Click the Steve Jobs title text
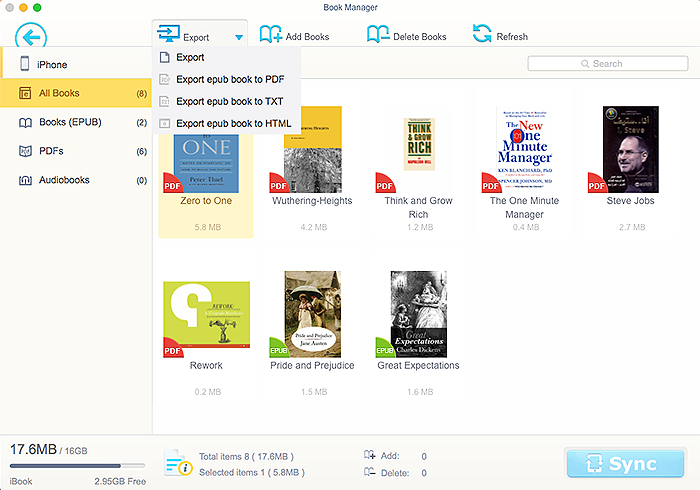The width and height of the screenshot is (700, 490). (x=630, y=201)
